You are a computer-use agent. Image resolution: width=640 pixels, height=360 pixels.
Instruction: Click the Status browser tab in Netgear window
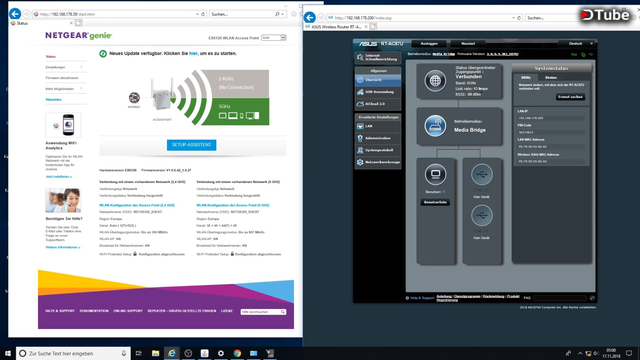41,23
